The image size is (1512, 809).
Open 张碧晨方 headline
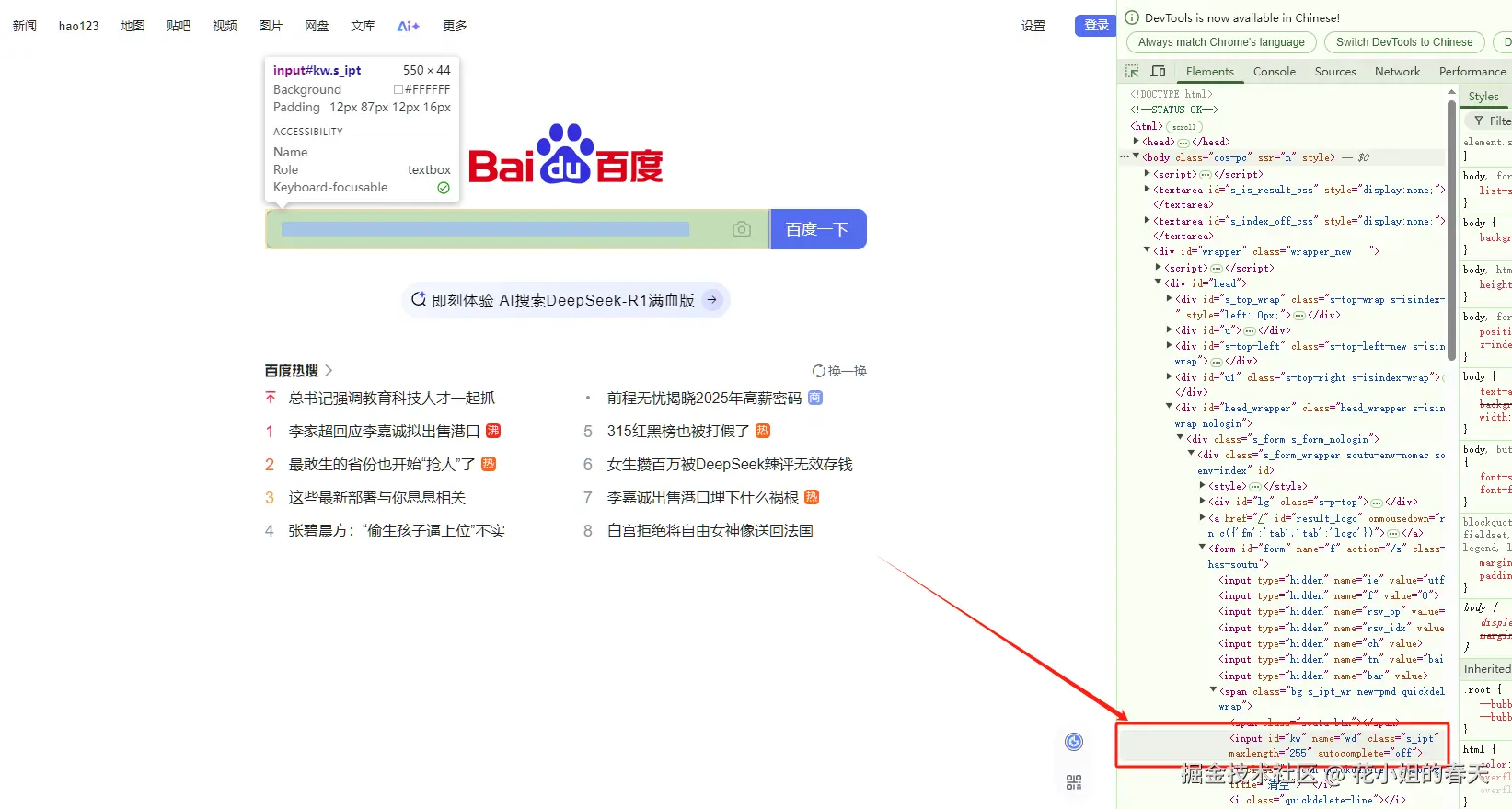(397, 530)
